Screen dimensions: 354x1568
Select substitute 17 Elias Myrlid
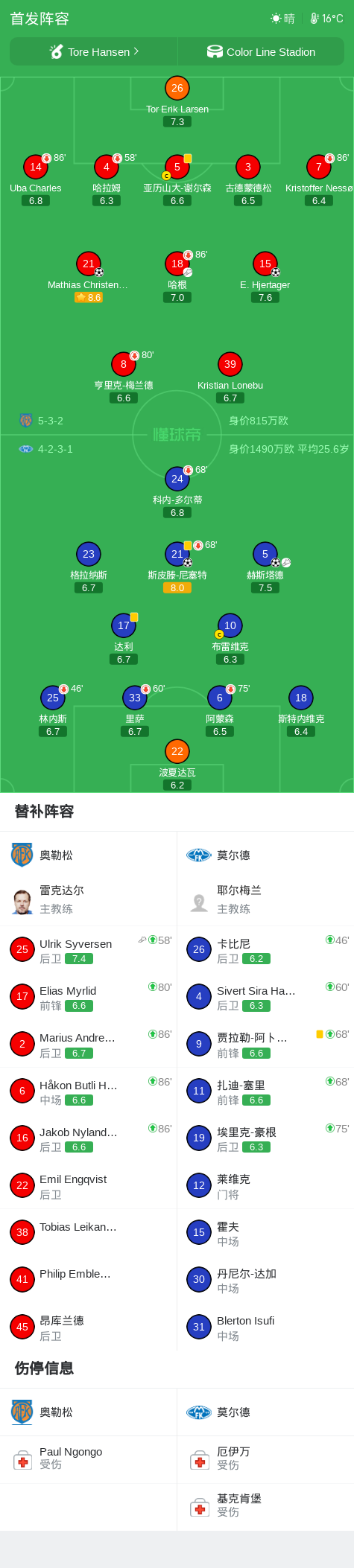coord(89,997)
